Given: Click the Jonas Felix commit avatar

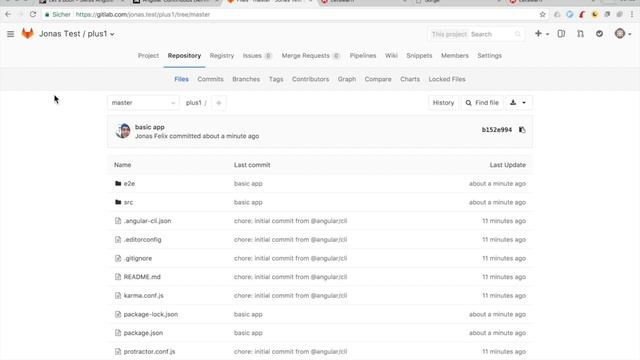Looking at the screenshot, I should point(122,131).
